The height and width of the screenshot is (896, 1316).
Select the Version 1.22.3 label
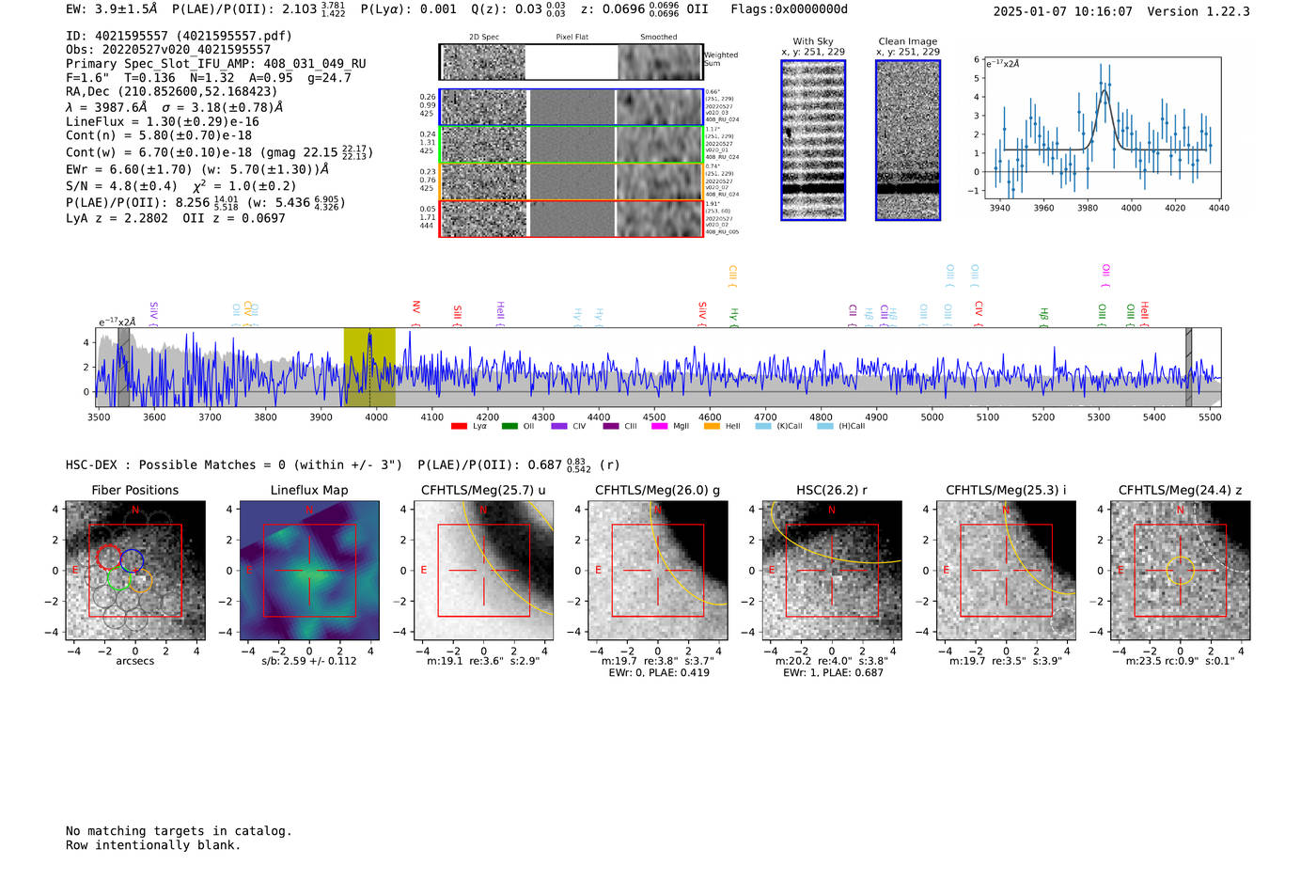point(1198,11)
